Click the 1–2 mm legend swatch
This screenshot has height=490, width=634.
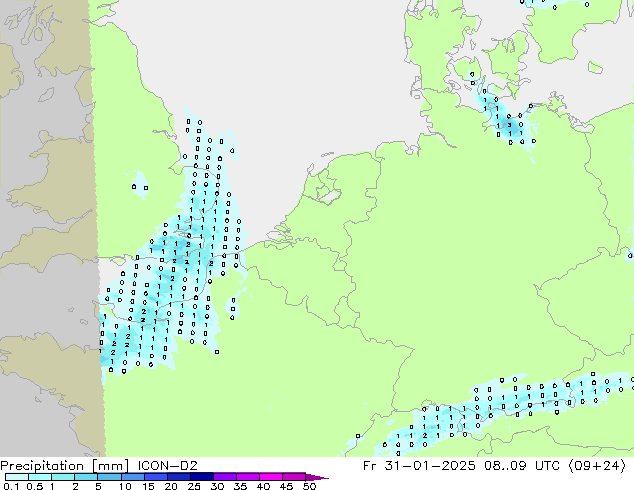[x=63, y=477]
